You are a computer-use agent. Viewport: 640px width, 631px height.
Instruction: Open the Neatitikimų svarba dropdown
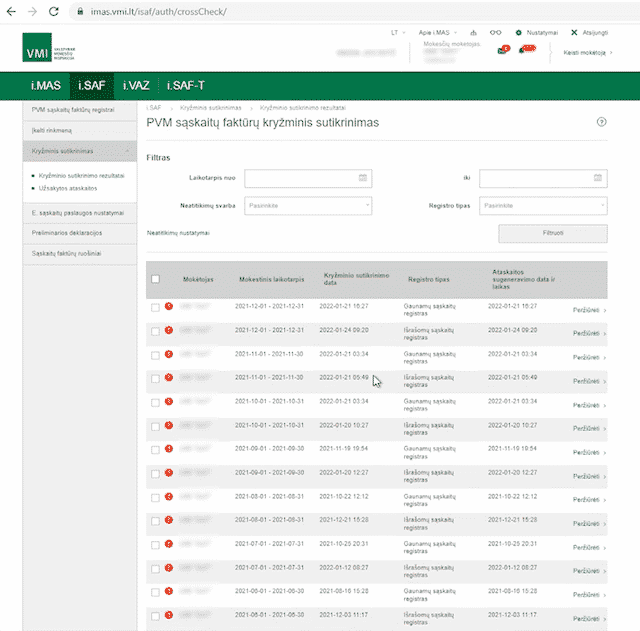[x=308, y=206]
